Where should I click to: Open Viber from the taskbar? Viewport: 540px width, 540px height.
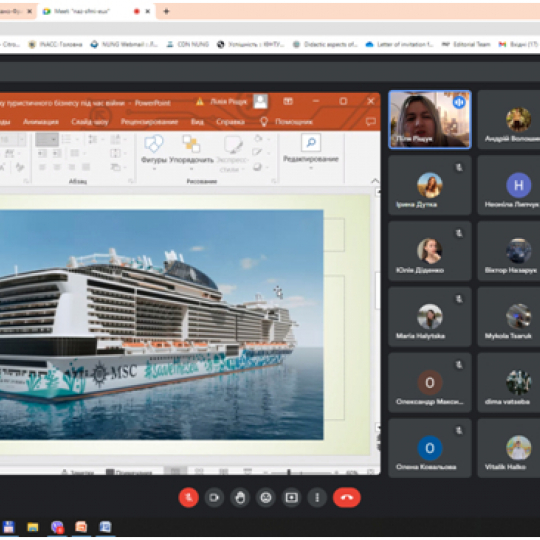click(57, 527)
